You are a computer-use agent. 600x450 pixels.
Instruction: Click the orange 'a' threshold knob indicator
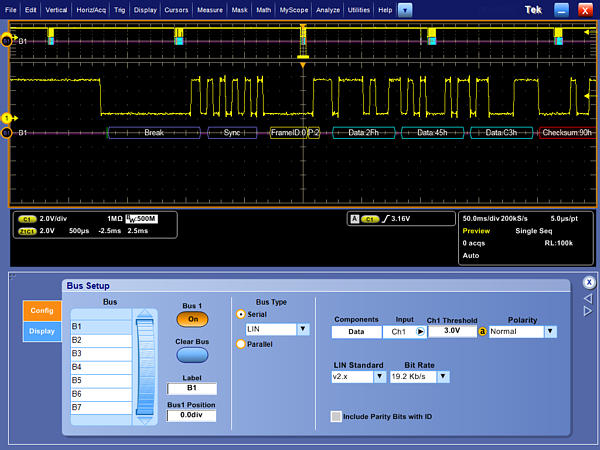[481, 331]
